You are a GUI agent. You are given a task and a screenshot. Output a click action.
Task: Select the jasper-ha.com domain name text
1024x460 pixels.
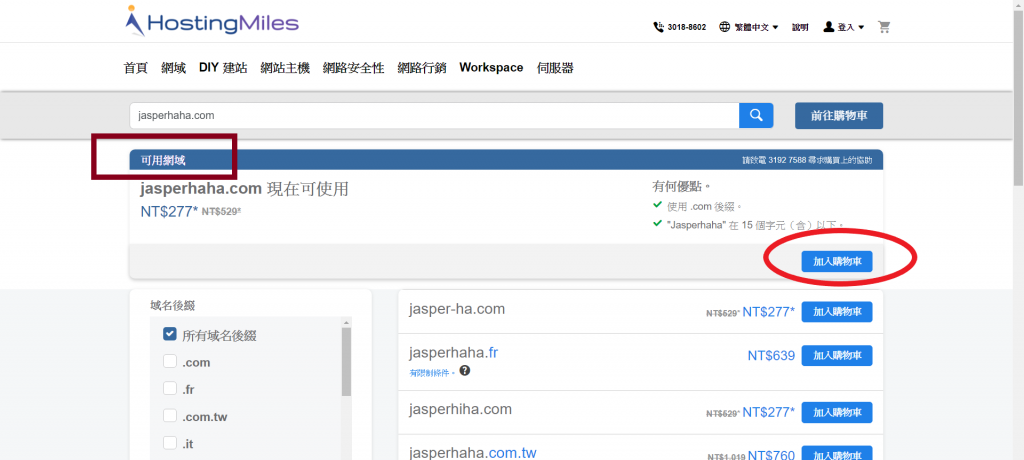[457, 309]
